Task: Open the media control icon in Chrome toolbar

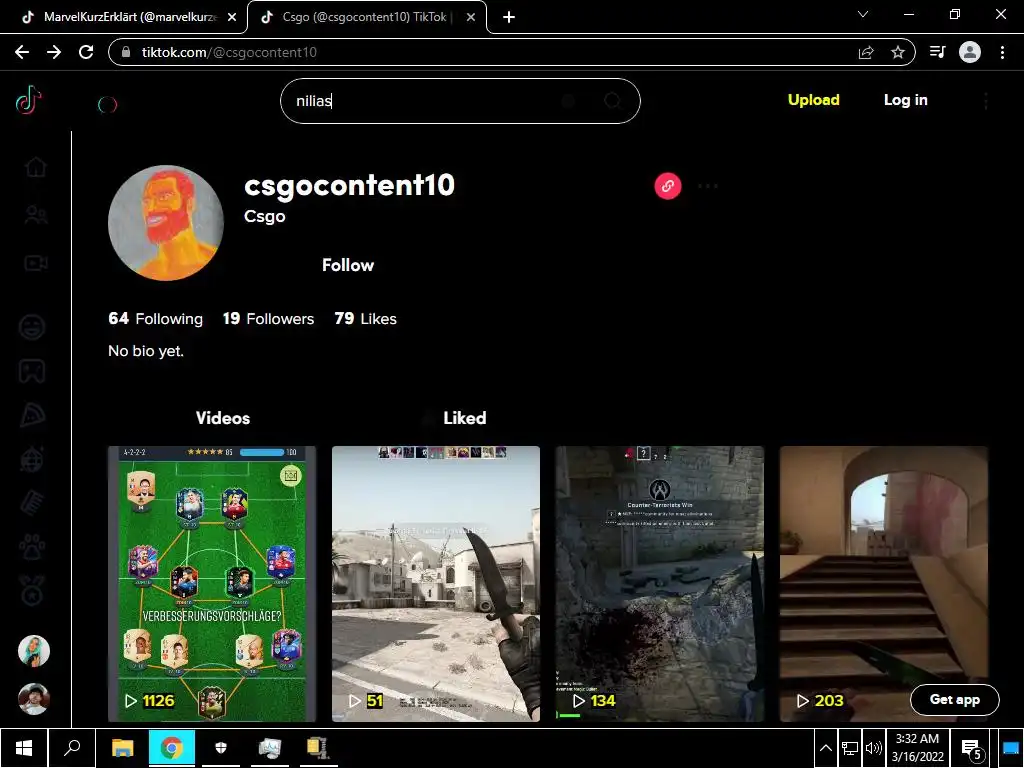Action: coord(937,52)
